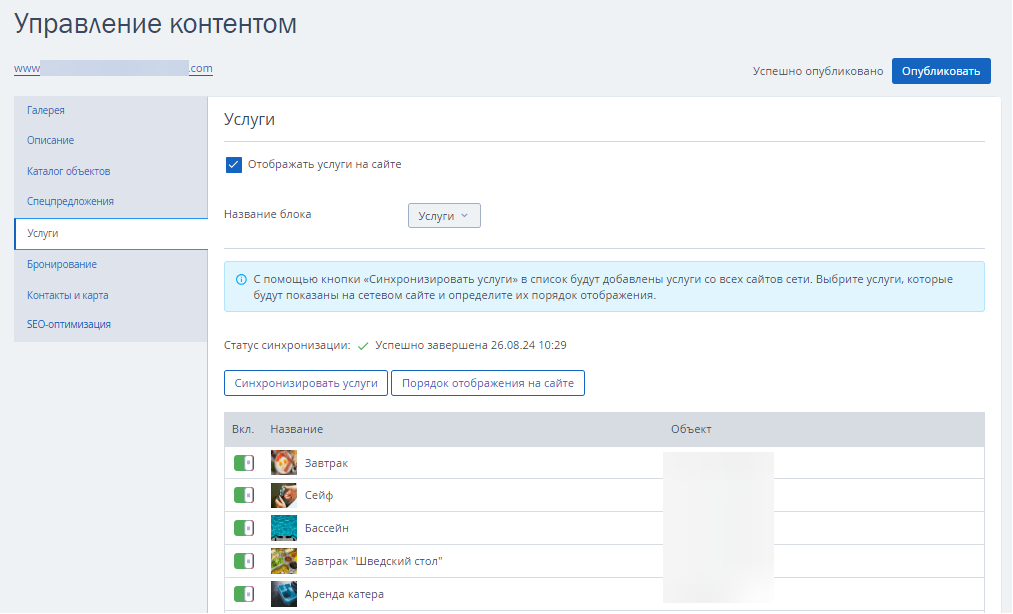Uncheck Отображать услуги на сайте checkbox
Image resolution: width=1013 pixels, height=614 pixels.
(234, 165)
